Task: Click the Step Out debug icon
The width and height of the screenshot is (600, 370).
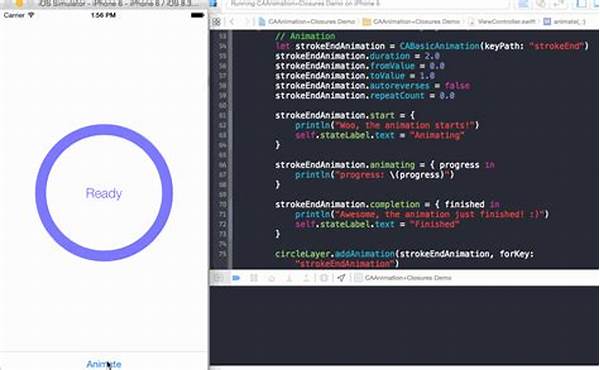Action: [x=306, y=278]
